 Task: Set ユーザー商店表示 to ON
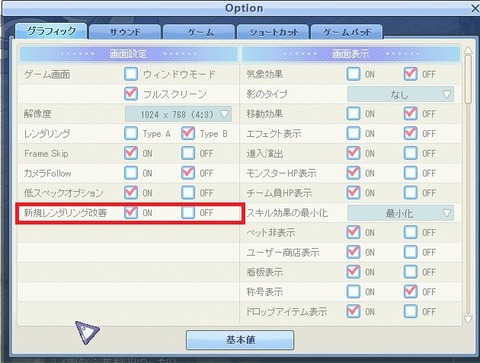pos(353,252)
